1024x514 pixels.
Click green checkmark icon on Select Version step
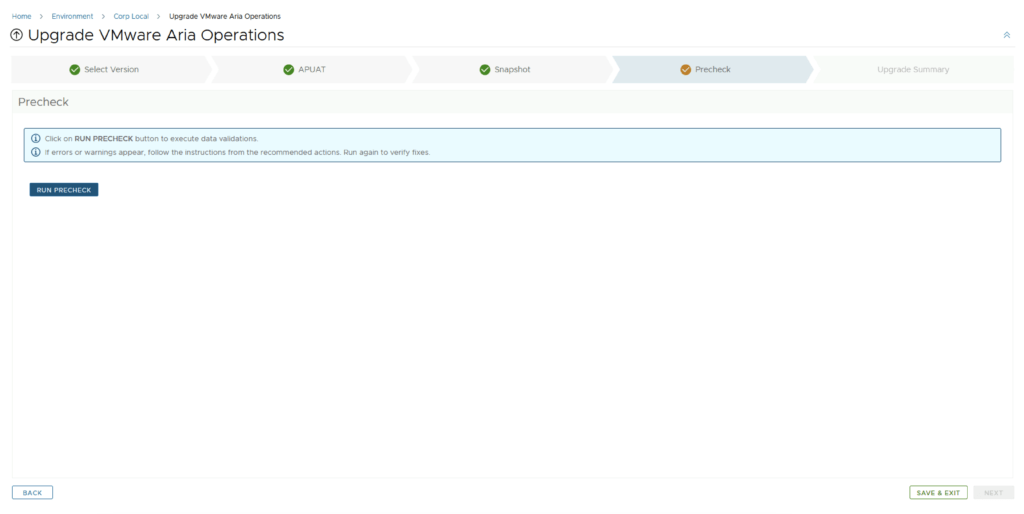pyautogui.click(x=74, y=70)
